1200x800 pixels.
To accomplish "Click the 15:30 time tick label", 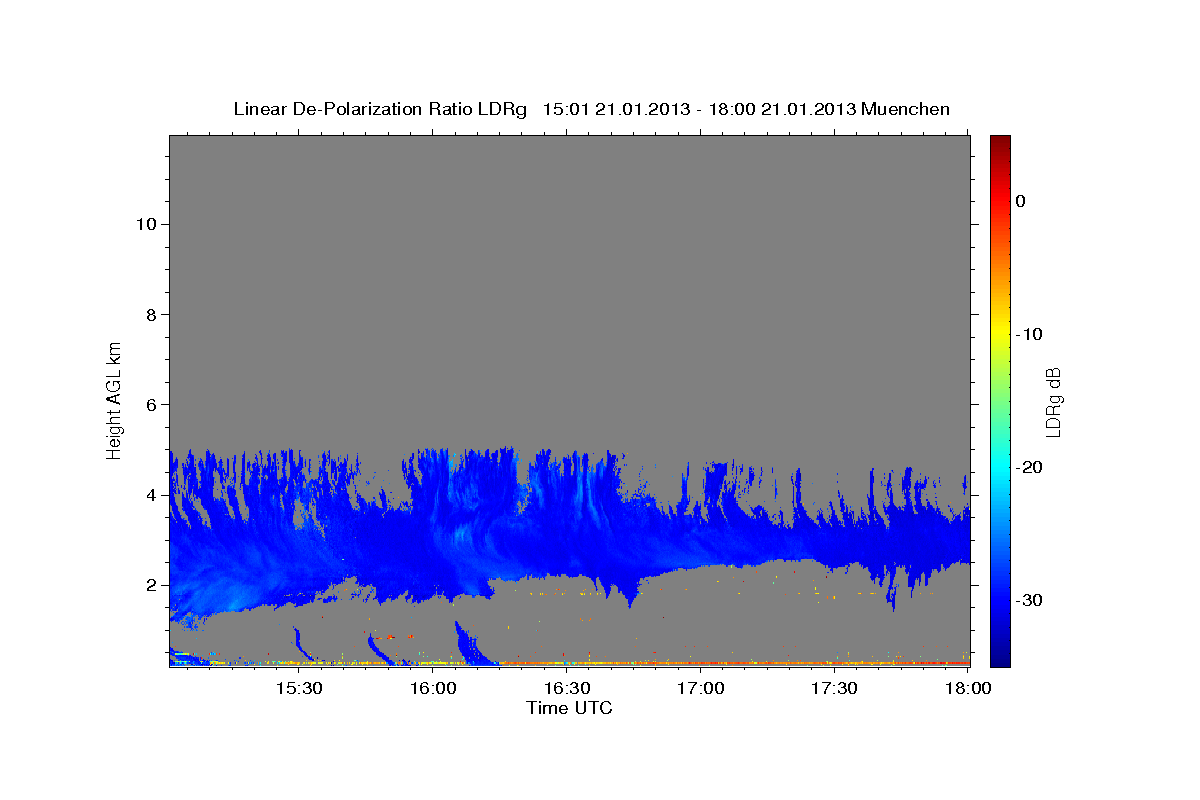I will tap(298, 689).
